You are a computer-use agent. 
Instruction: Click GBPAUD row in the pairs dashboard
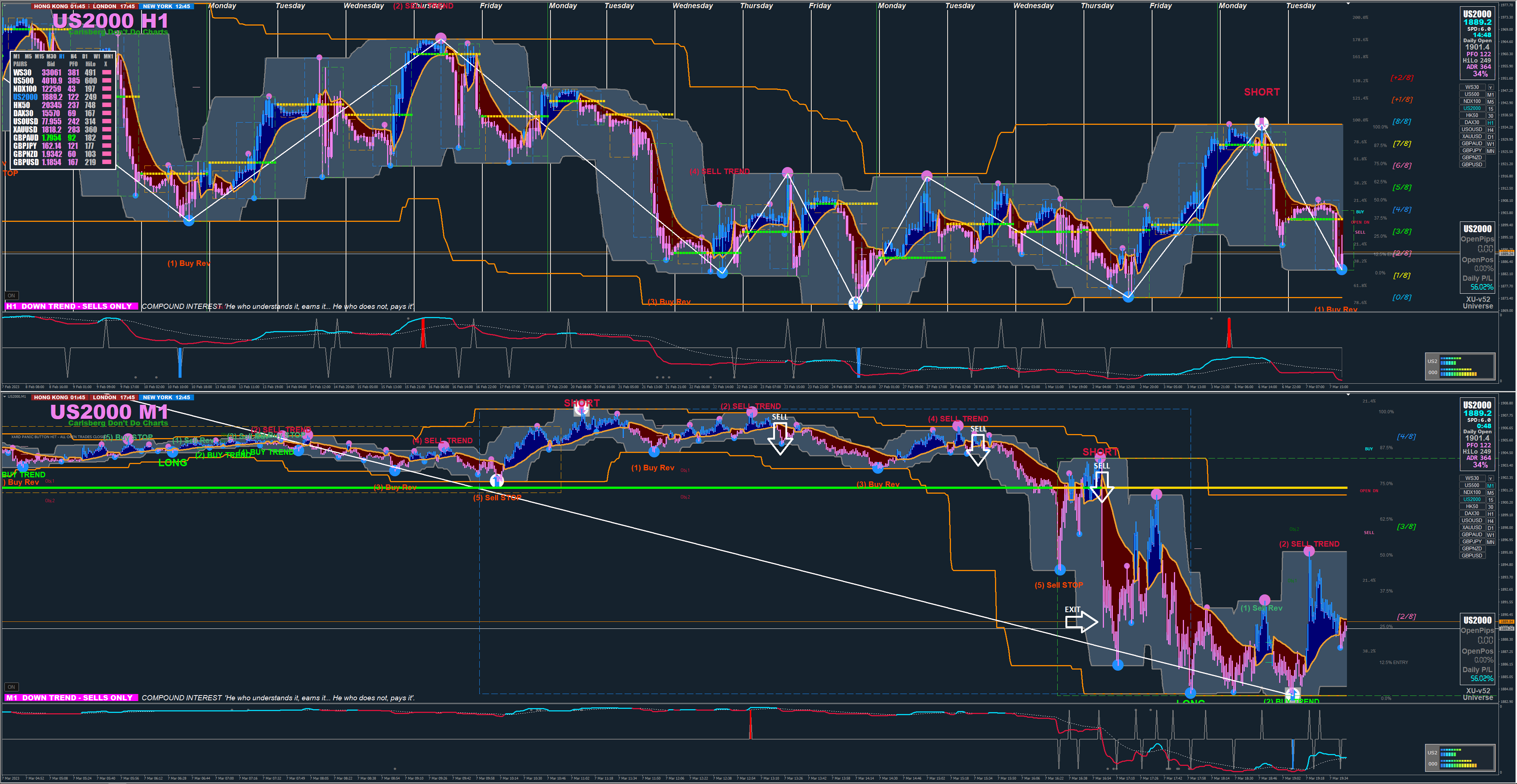pyautogui.click(x=26, y=138)
